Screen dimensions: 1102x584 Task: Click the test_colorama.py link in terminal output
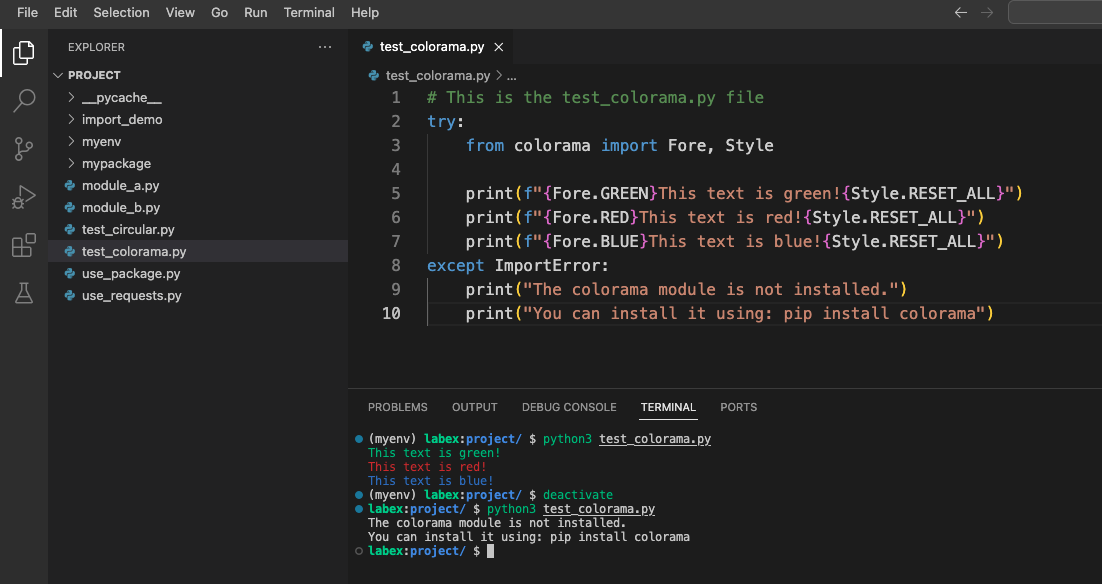[x=655, y=438]
